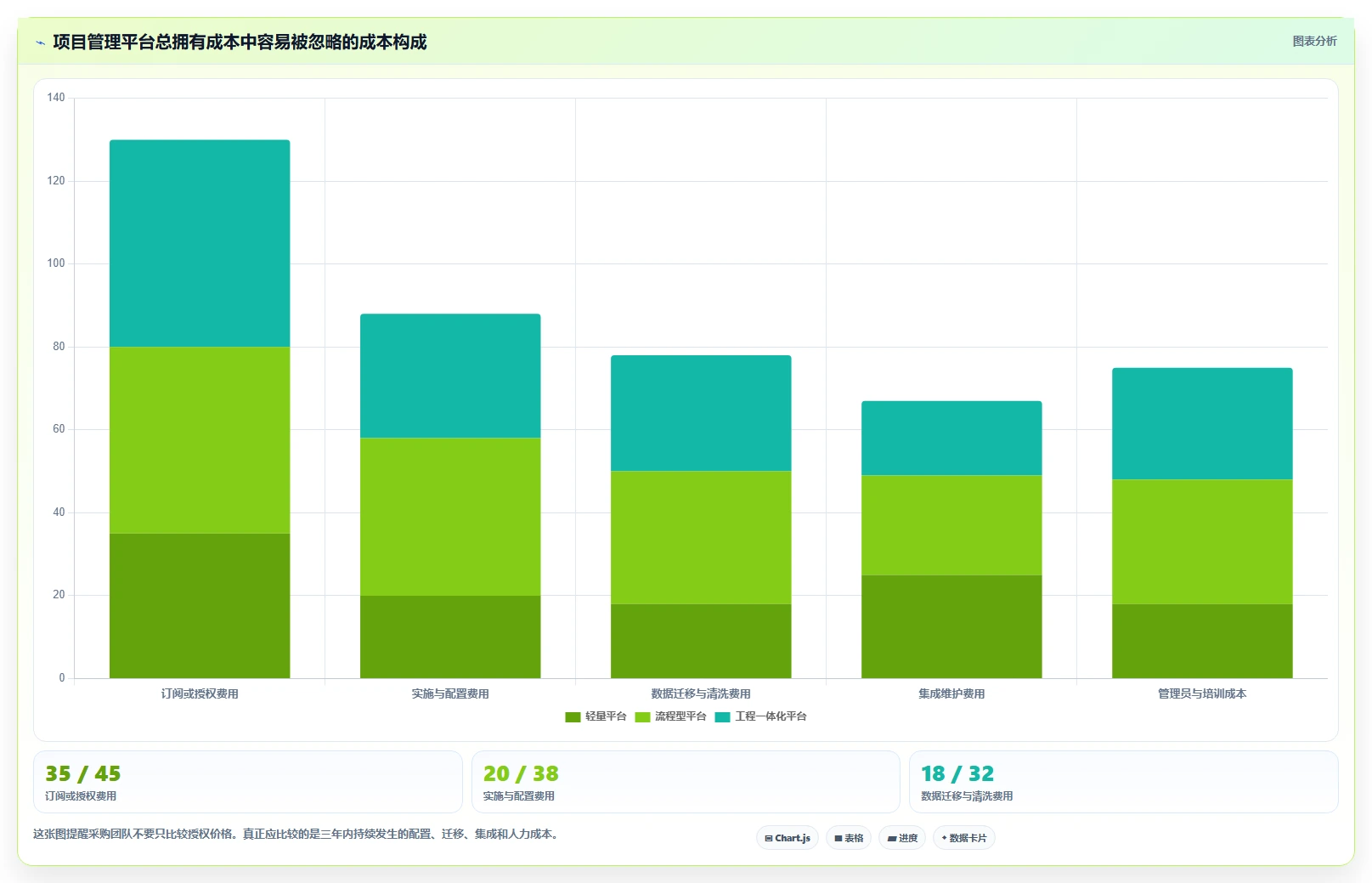Screen dimensions: 1372x883
Task: Click the y-axis value 40
Action: (x=59, y=512)
